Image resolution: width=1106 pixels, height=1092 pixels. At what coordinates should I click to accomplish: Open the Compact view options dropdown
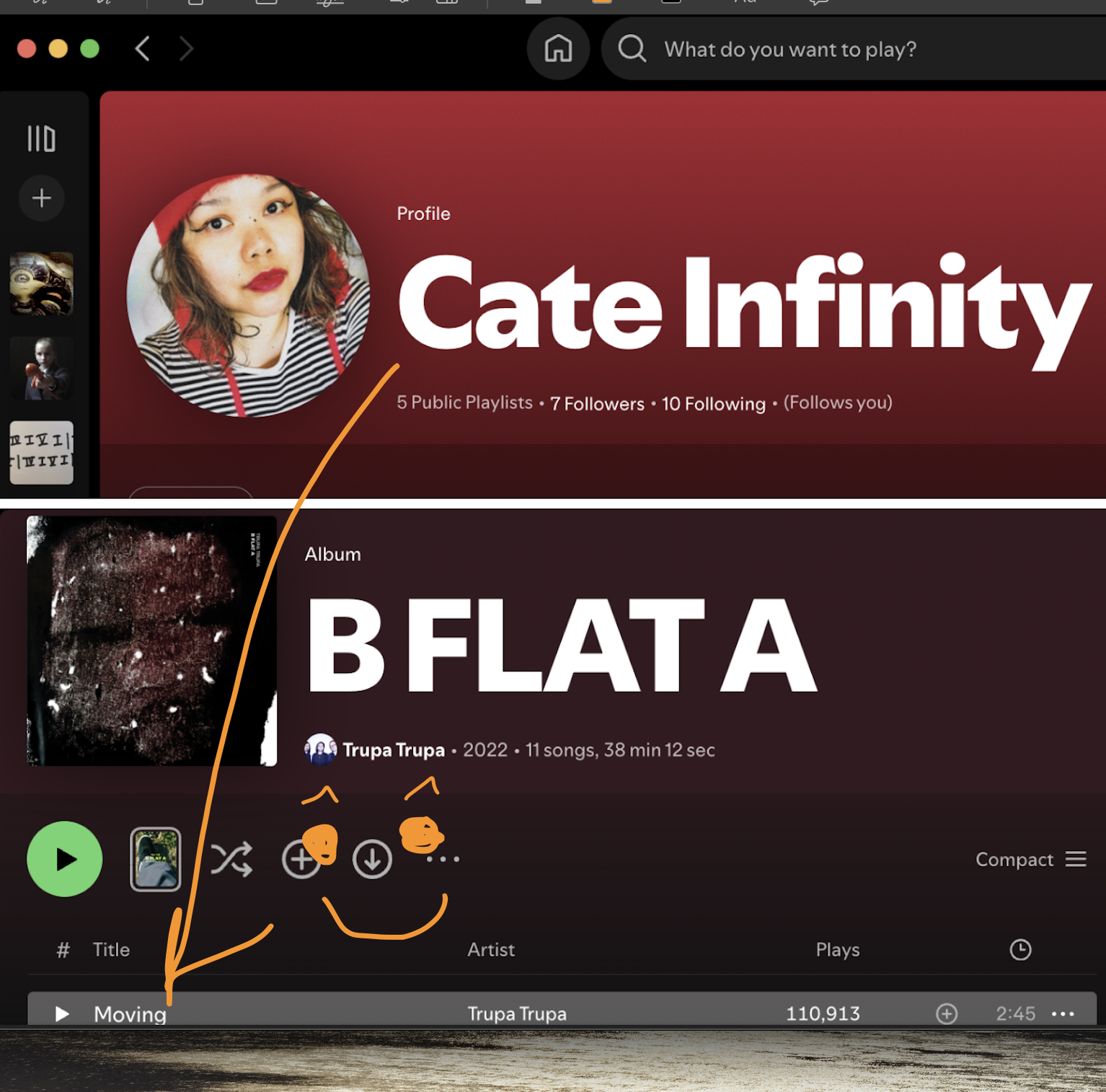point(1030,859)
